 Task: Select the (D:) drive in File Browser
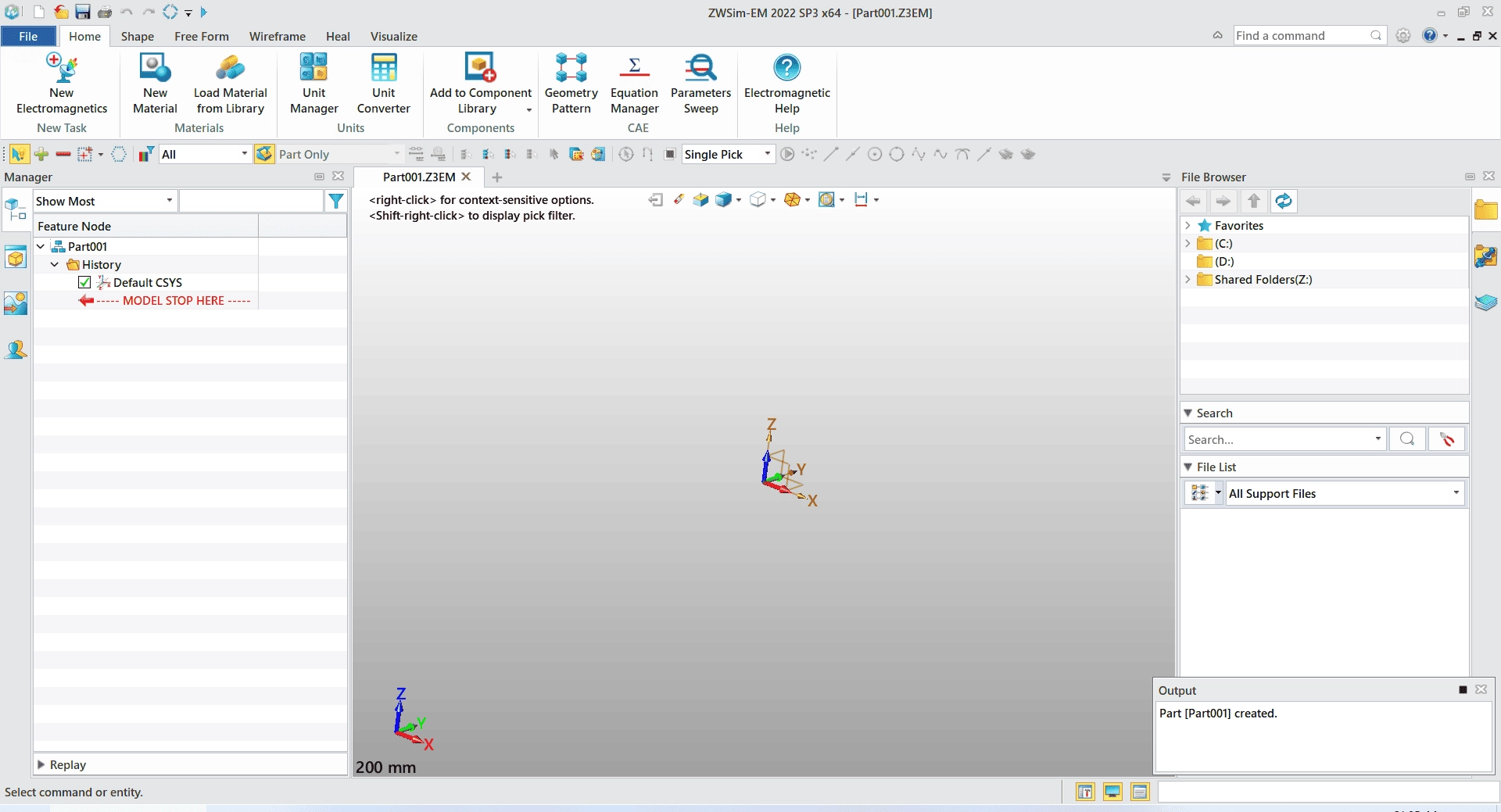[1224, 261]
